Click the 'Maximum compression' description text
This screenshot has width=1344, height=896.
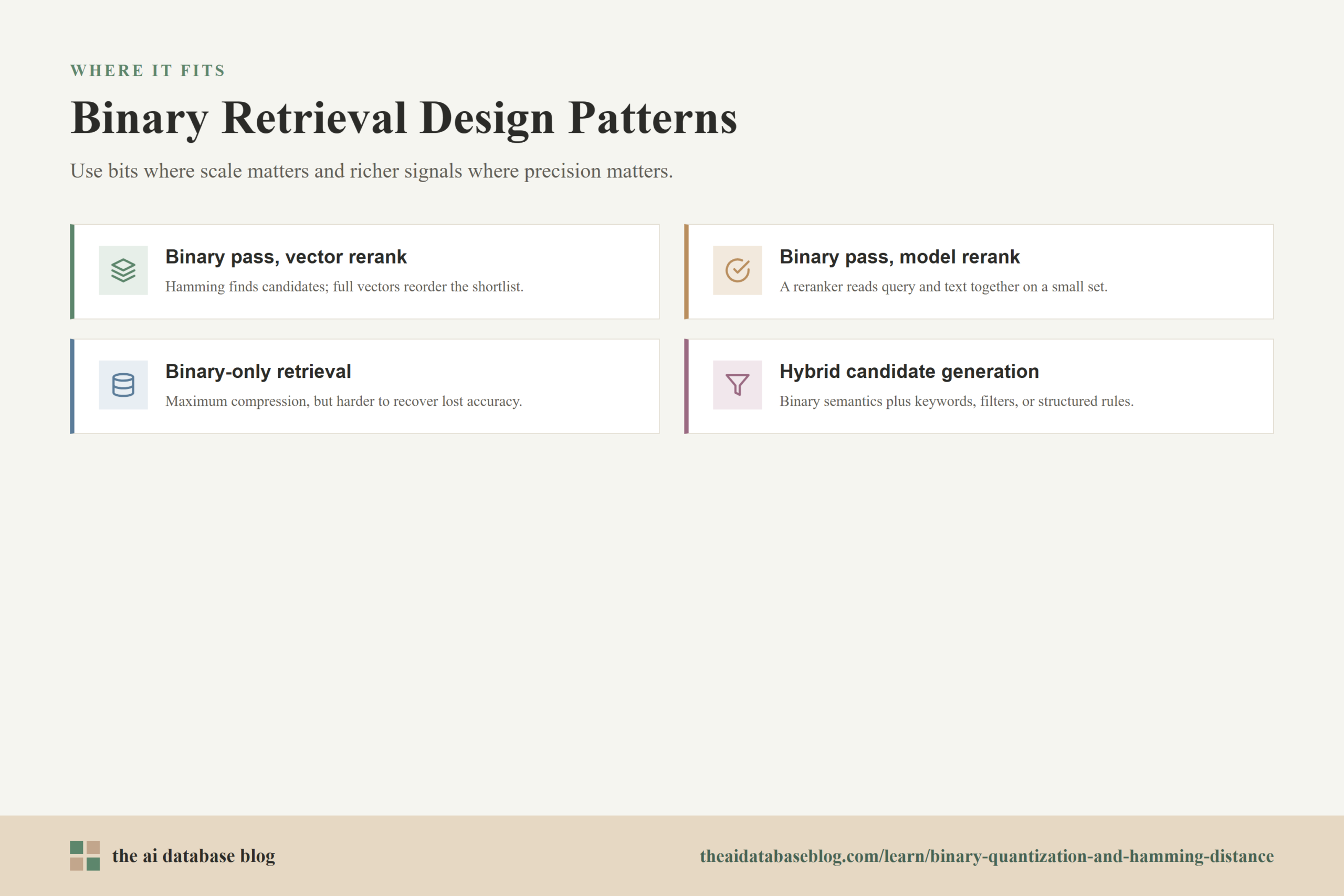click(x=343, y=401)
